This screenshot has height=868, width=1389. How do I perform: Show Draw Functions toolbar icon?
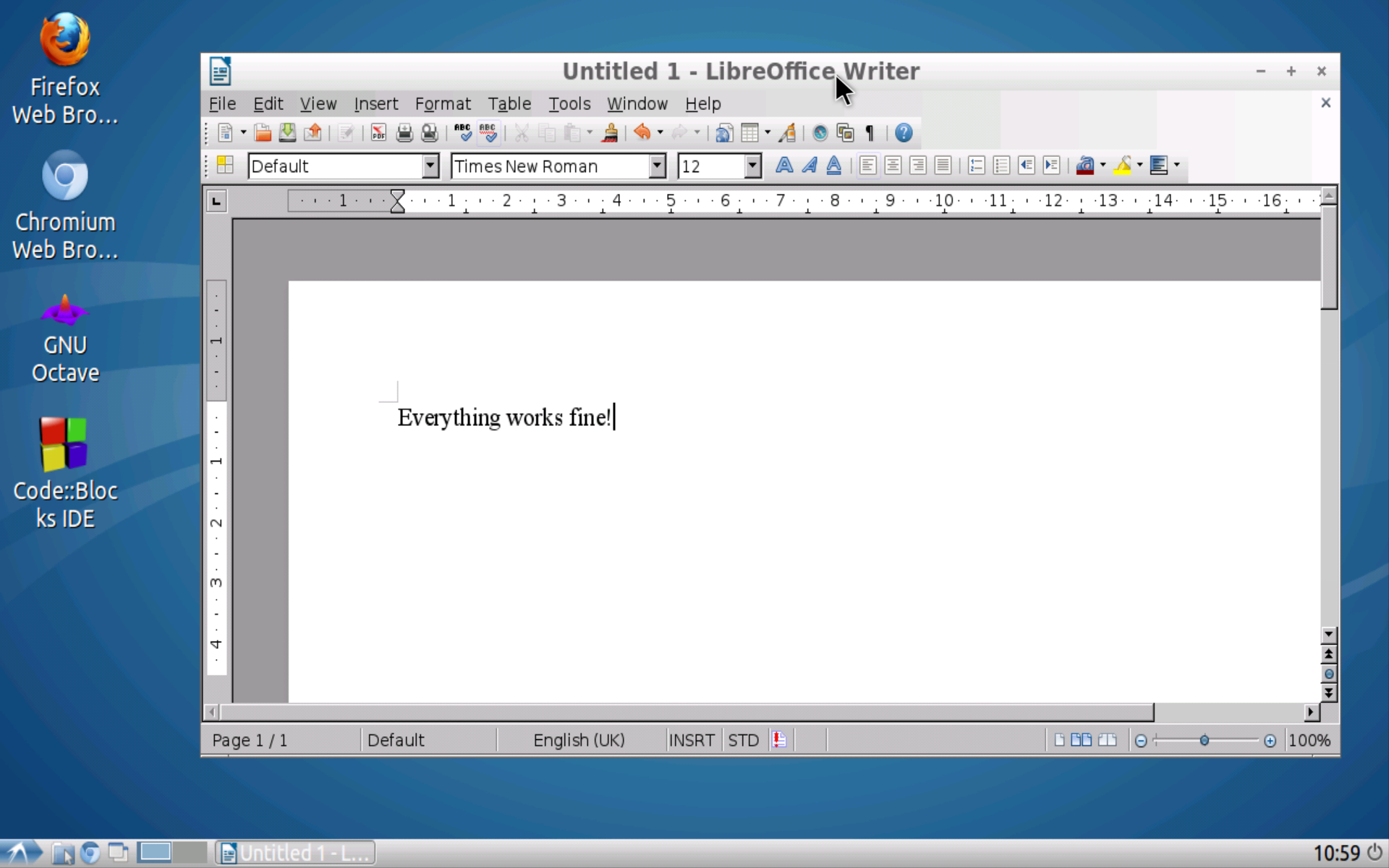tap(788, 133)
